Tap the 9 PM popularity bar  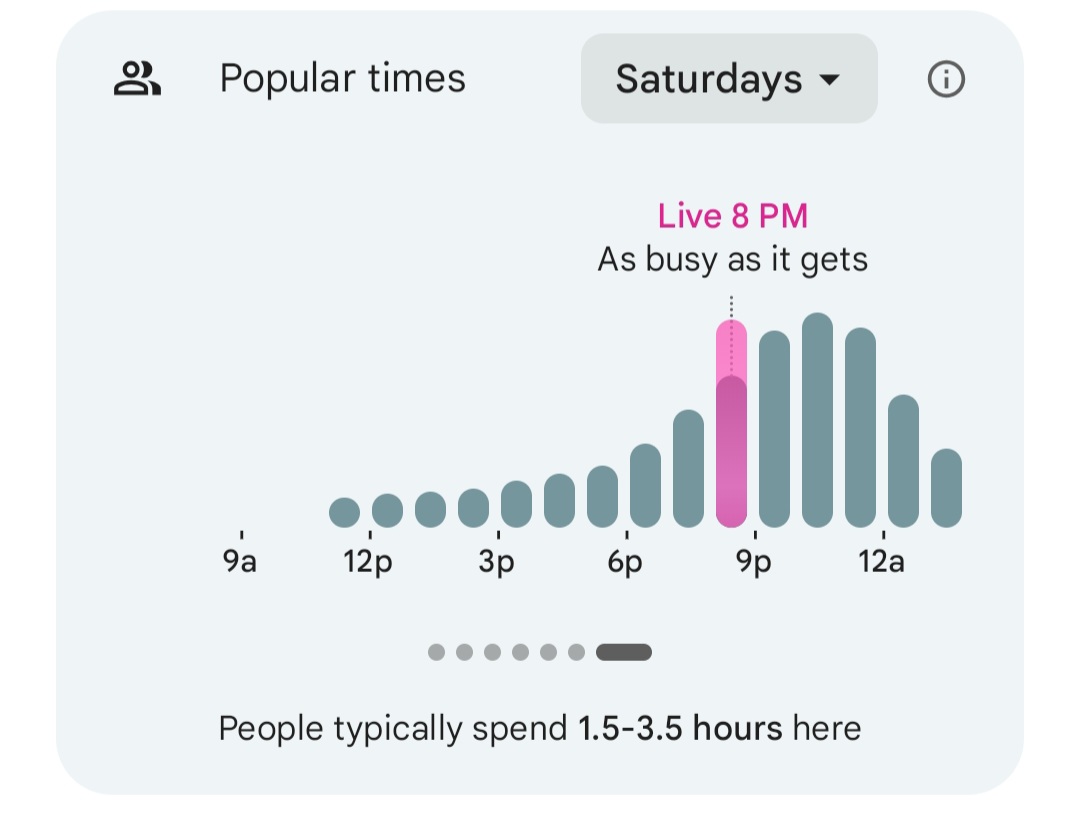coord(774,430)
